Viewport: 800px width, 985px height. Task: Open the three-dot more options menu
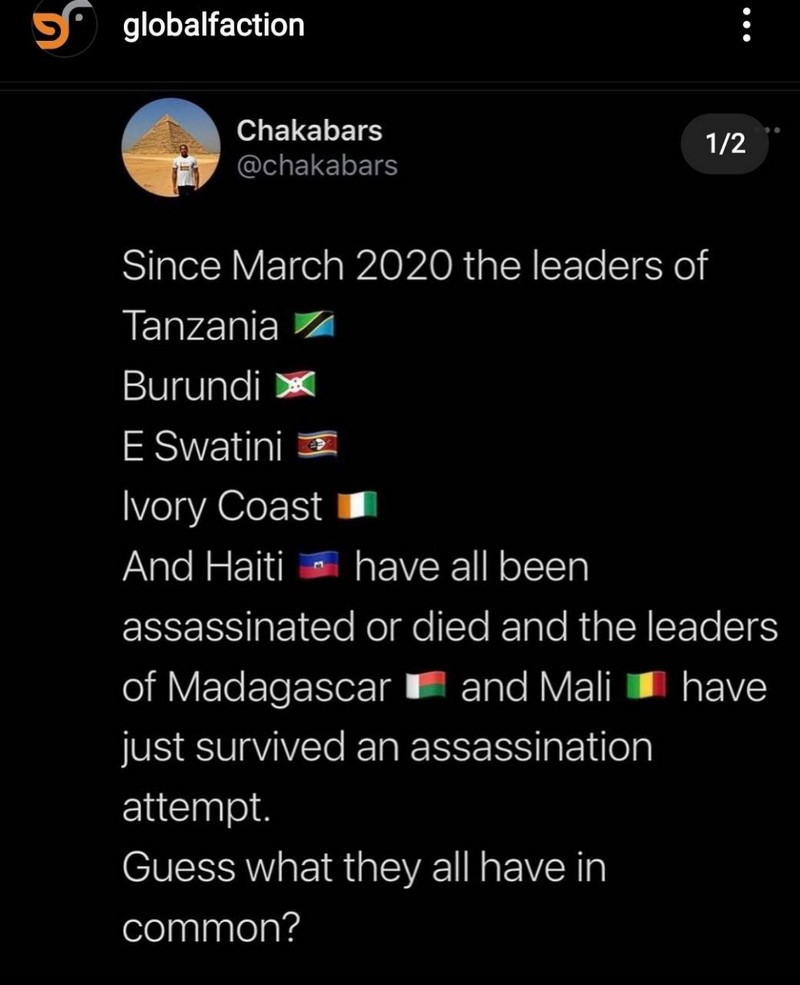pos(745,27)
